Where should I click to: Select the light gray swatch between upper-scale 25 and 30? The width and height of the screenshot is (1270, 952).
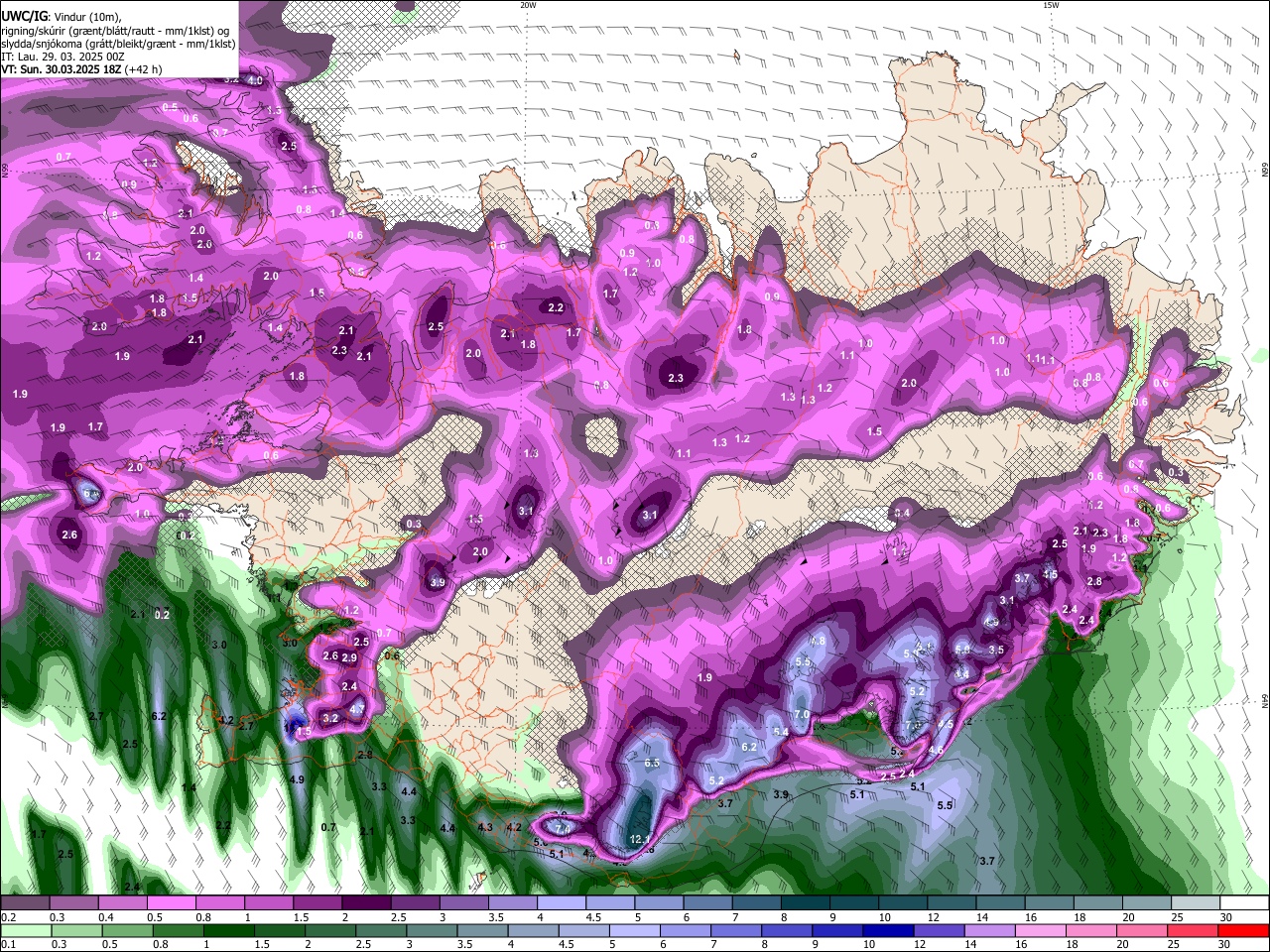(x=1197, y=903)
